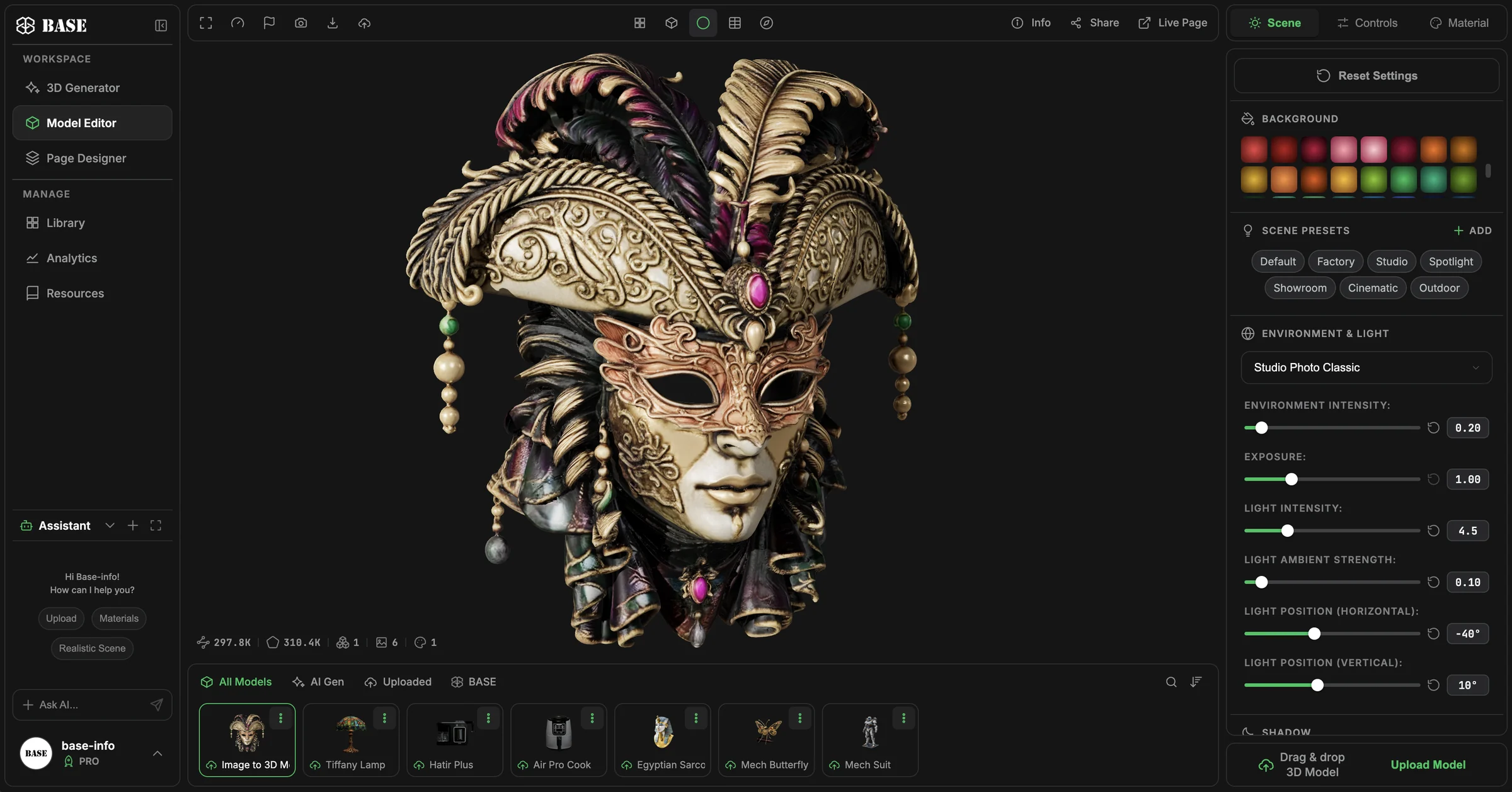1512x792 pixels.
Task: Open options menu on Hatir Plus card
Action: click(x=488, y=718)
